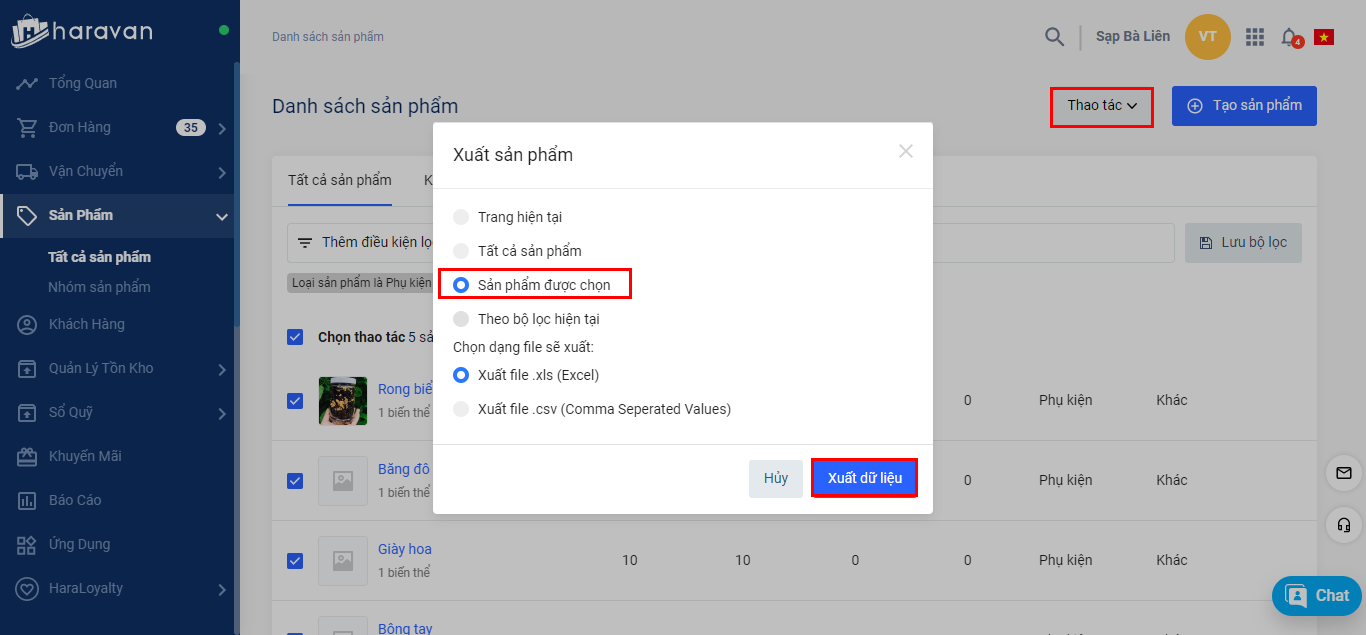Open the Thao tác dropdown
Viewport: 1366px width, 635px height.
pos(1101,106)
